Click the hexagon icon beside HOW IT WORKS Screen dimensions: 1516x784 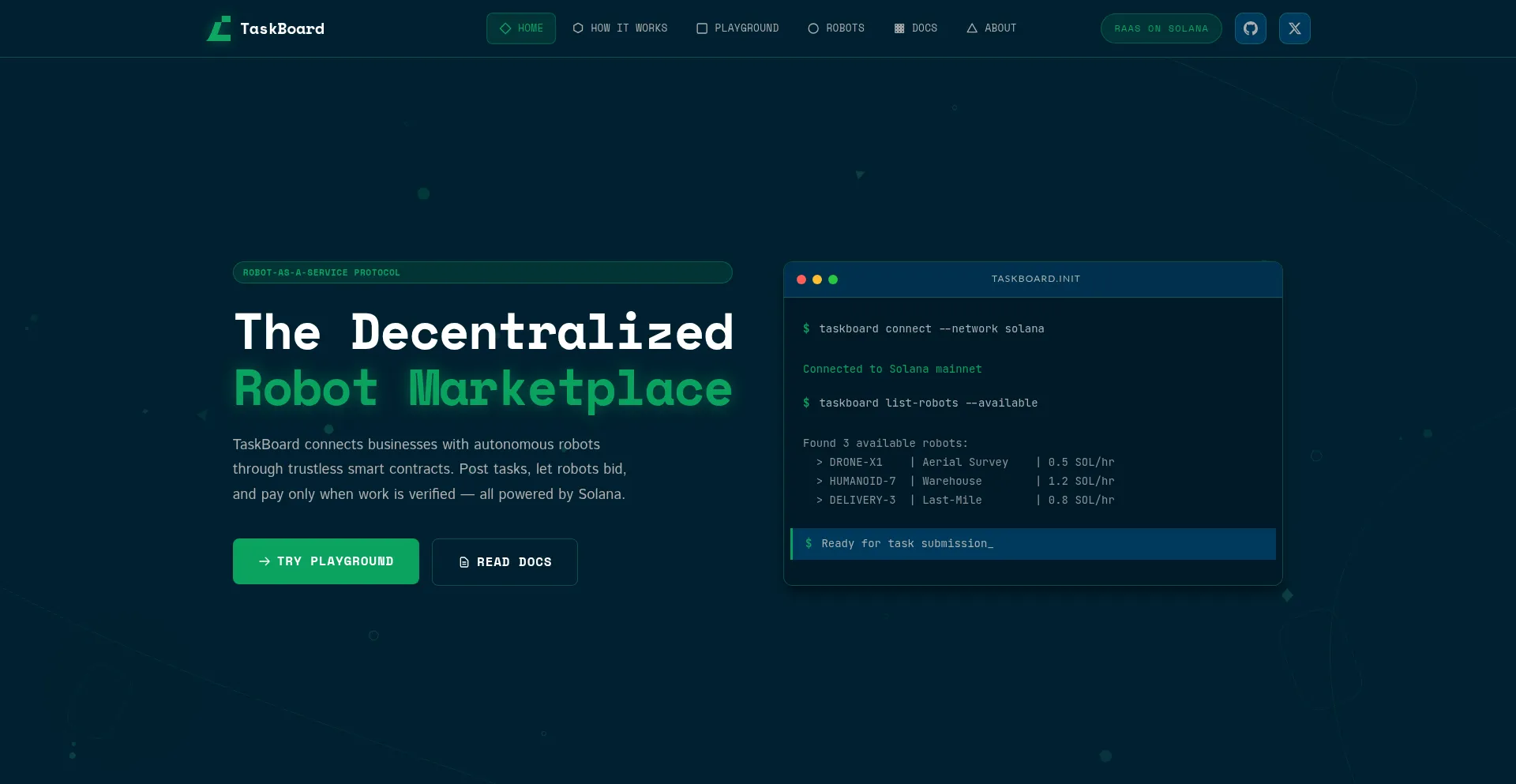tap(577, 28)
